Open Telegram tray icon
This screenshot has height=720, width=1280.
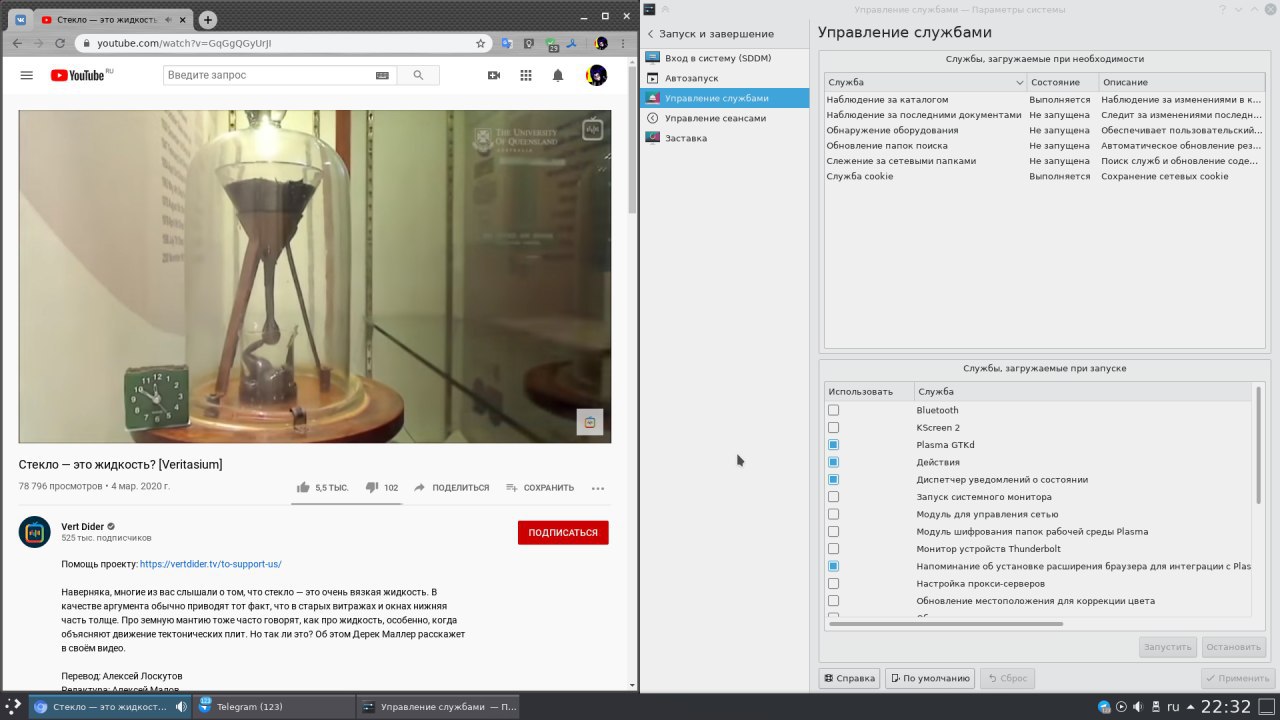click(x=1104, y=707)
